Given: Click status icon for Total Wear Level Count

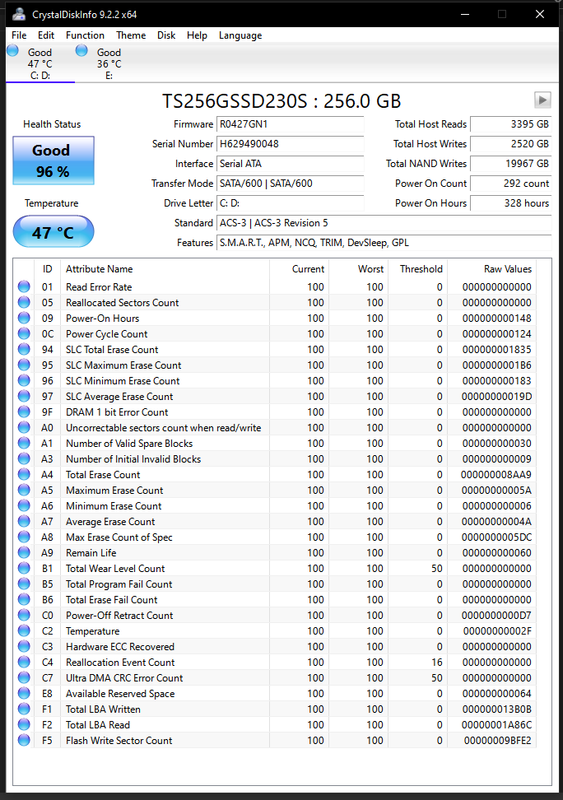Looking at the screenshot, I should [x=24, y=568].
